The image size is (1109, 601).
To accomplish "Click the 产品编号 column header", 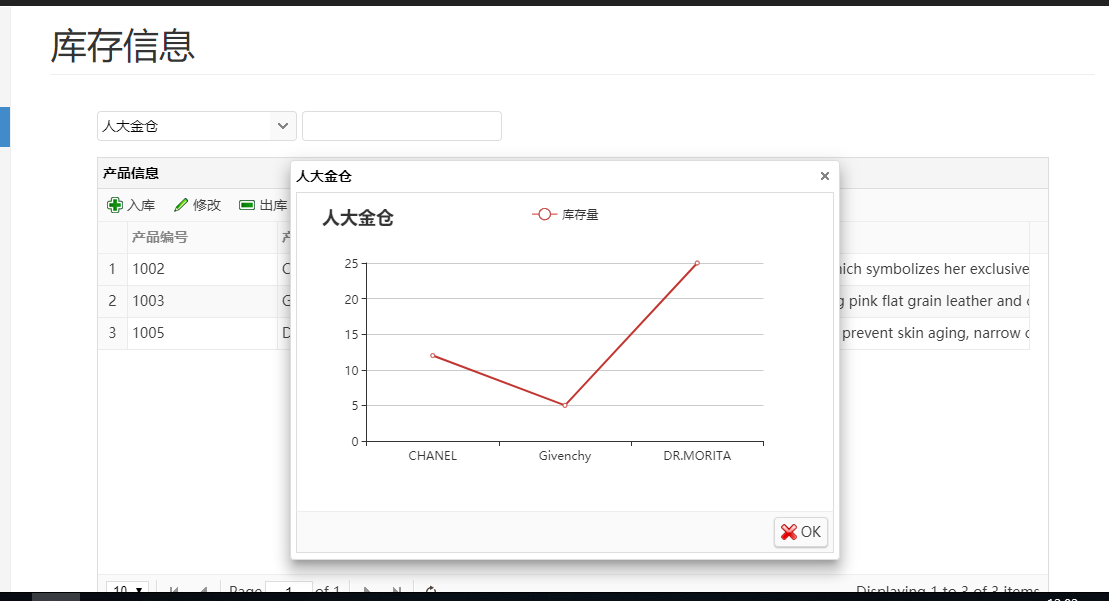I will pos(202,237).
